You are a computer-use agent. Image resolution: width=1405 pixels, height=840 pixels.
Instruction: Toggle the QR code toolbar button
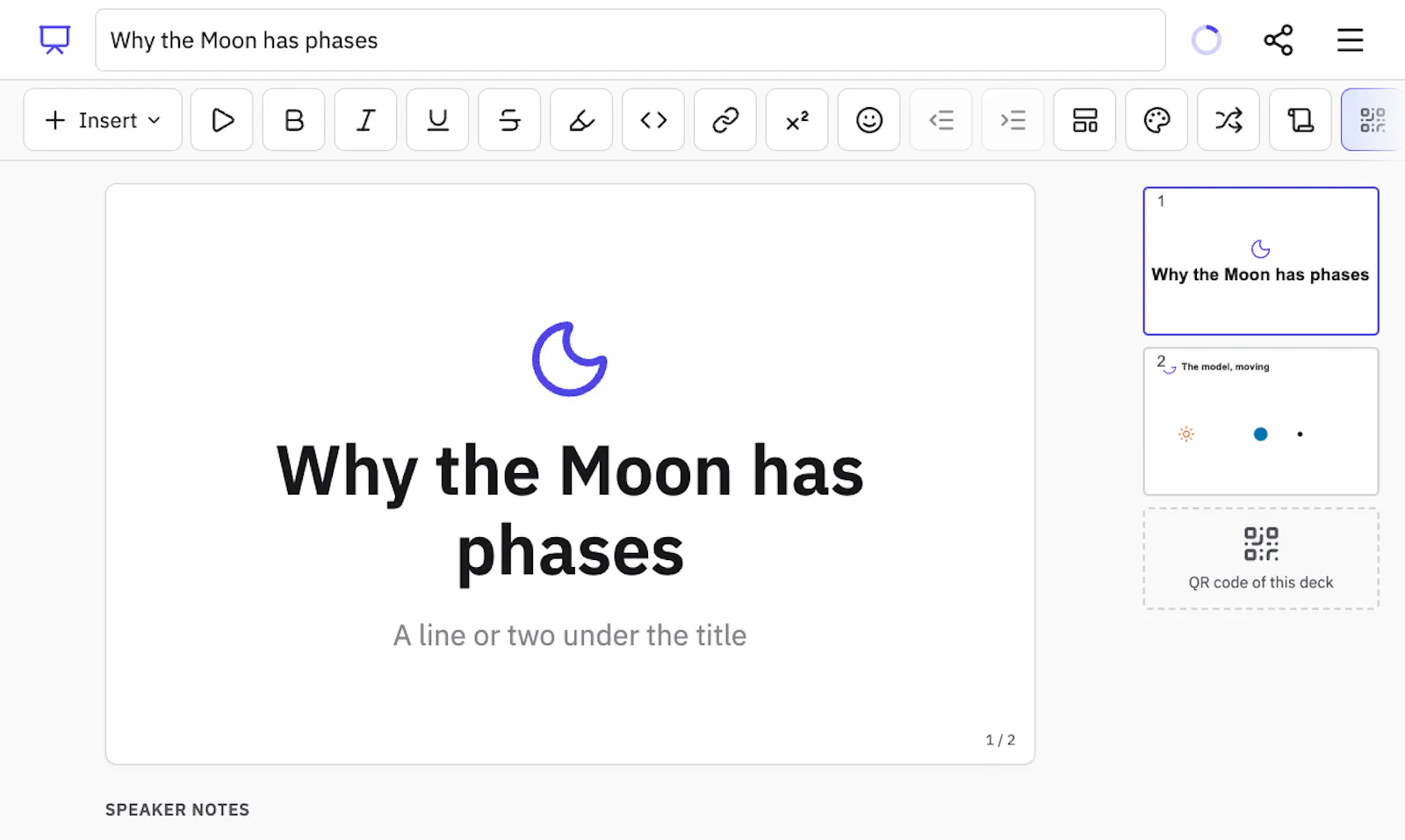click(1373, 119)
